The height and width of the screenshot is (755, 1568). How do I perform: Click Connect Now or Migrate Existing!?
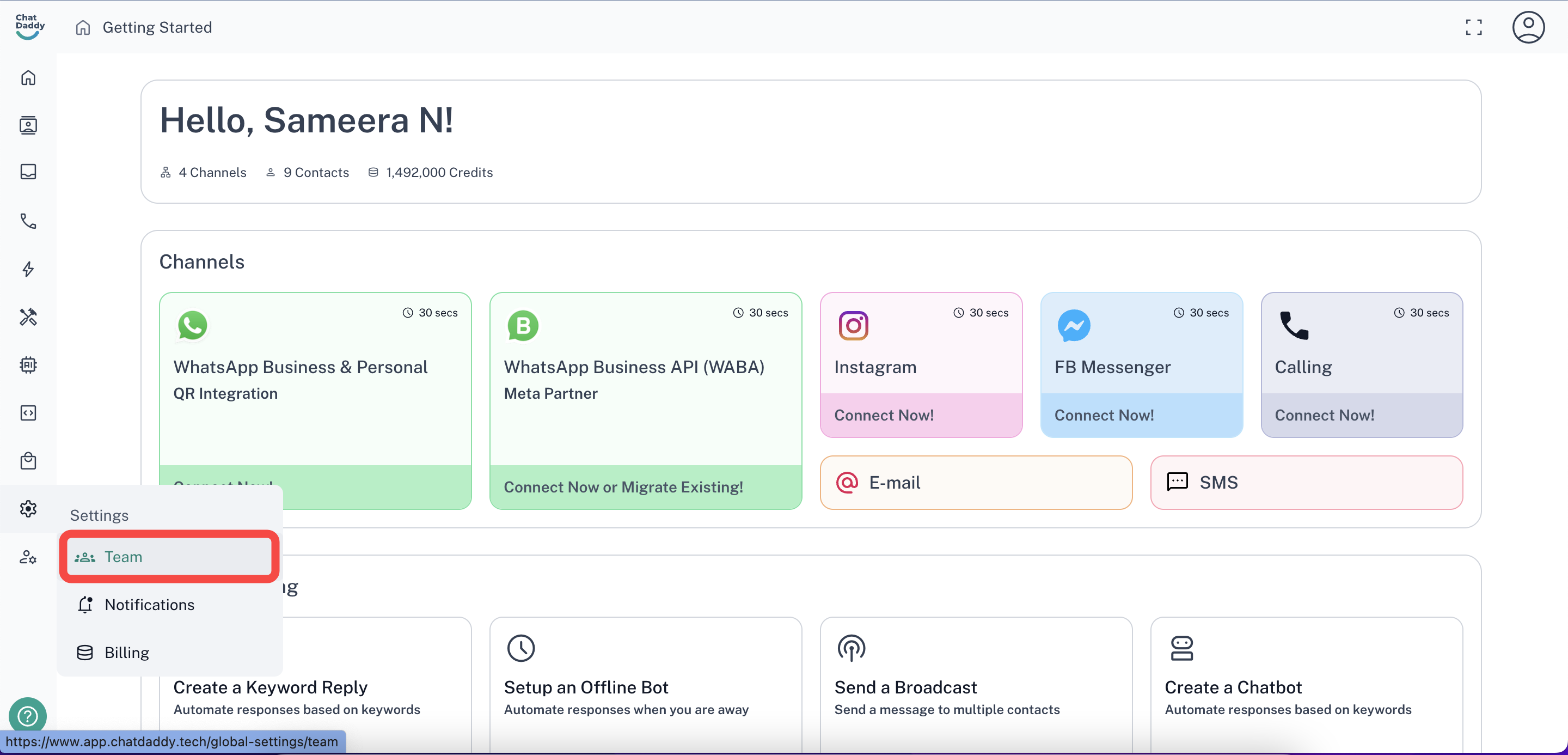click(x=623, y=487)
